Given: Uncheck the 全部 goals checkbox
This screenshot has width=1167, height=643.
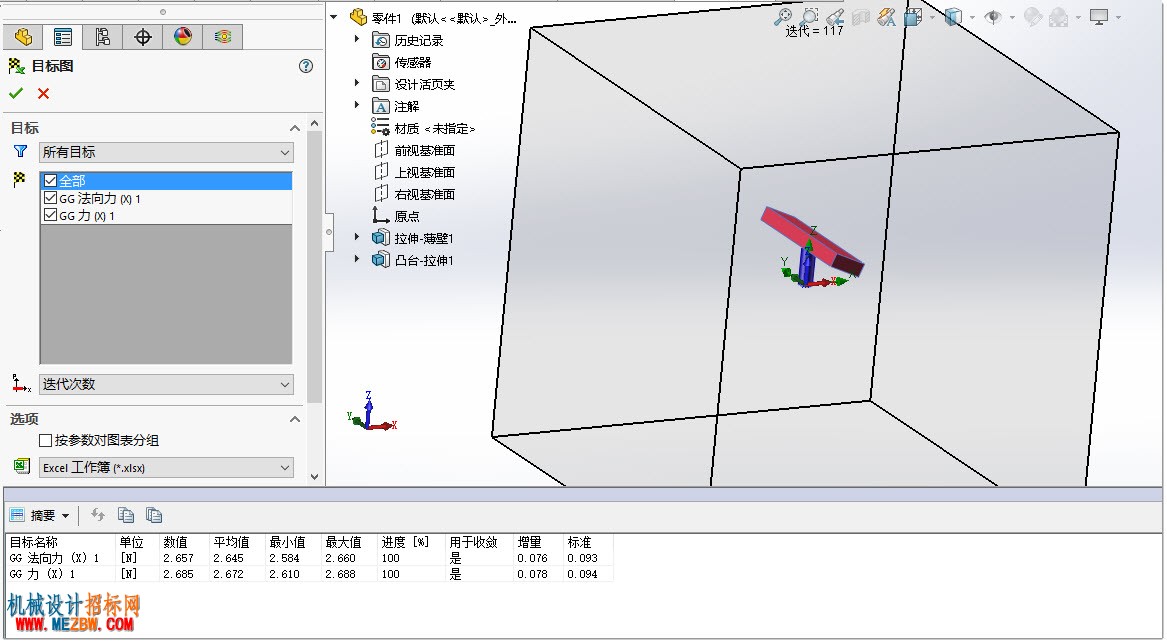Looking at the screenshot, I should point(51,180).
